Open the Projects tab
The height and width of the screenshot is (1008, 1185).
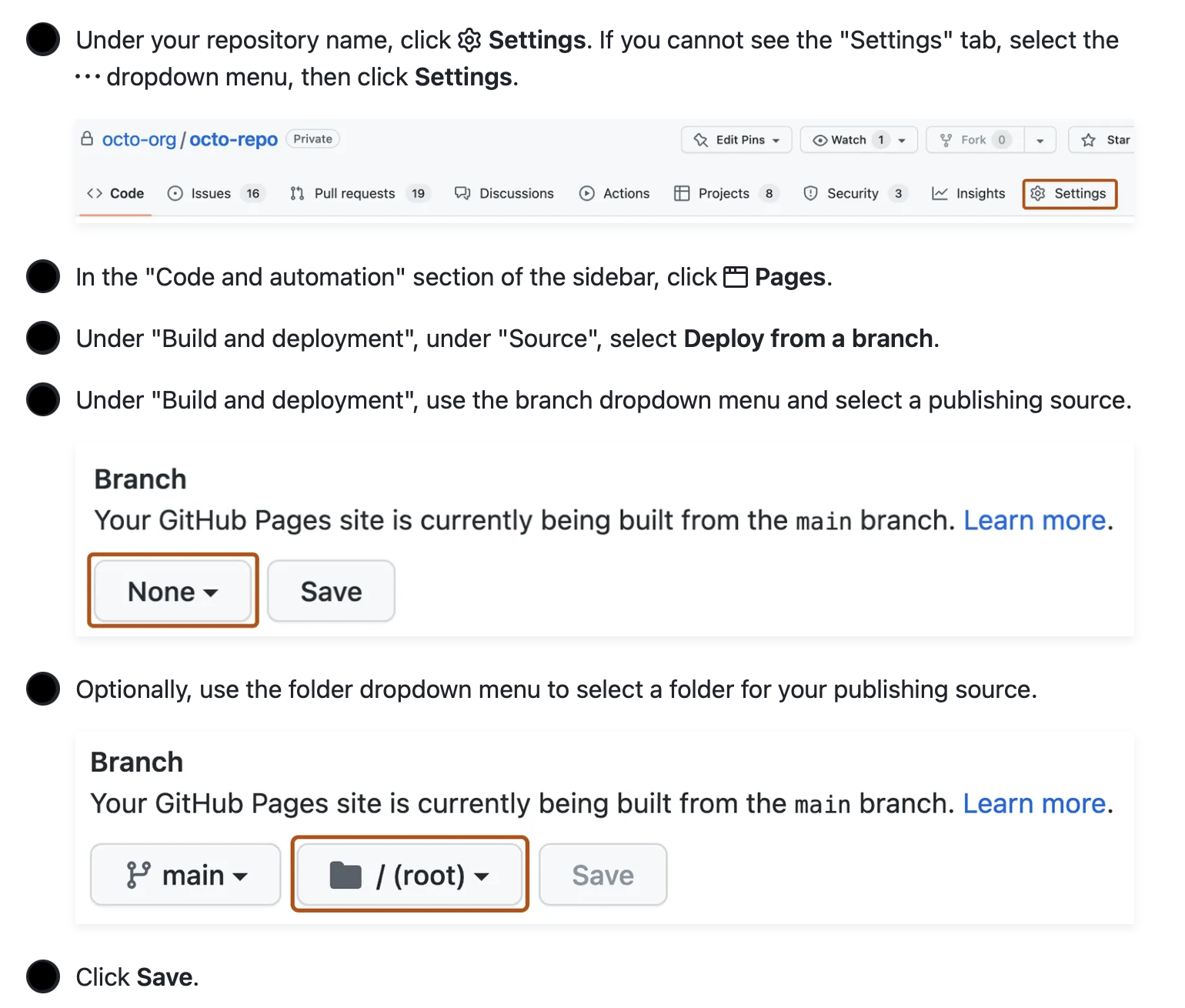click(x=726, y=193)
